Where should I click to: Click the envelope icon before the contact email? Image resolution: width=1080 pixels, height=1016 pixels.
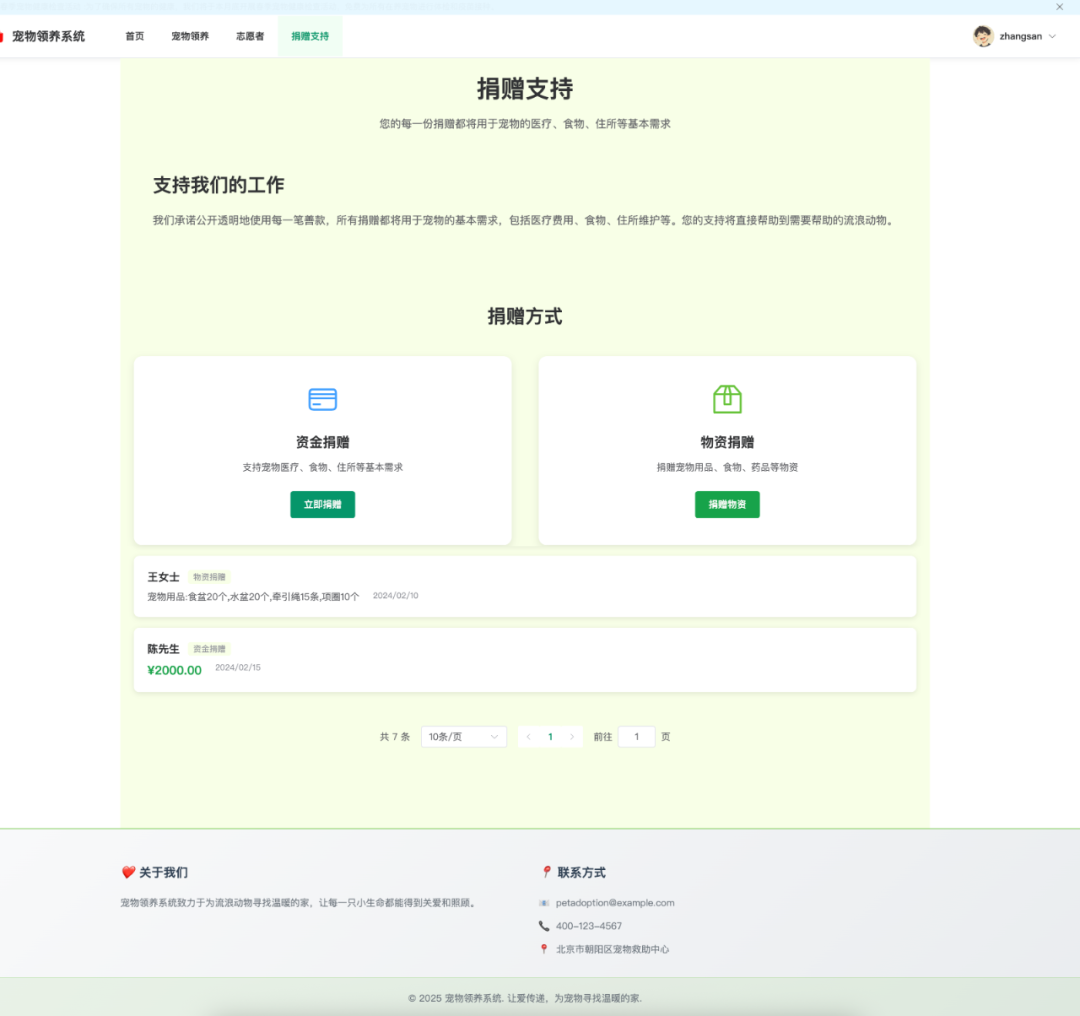(x=543, y=902)
